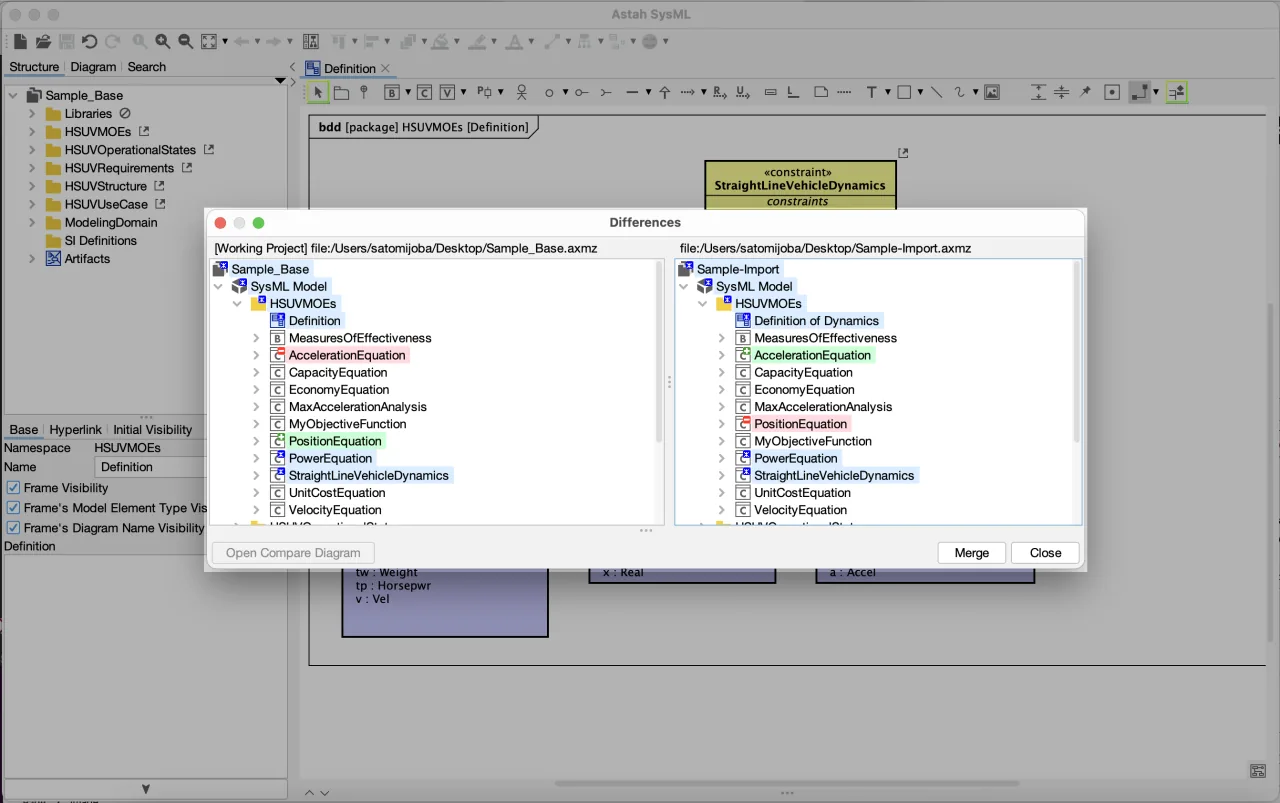Select the Package folder tool in diagram toolbar
The width and height of the screenshot is (1280, 803).
click(x=341, y=92)
